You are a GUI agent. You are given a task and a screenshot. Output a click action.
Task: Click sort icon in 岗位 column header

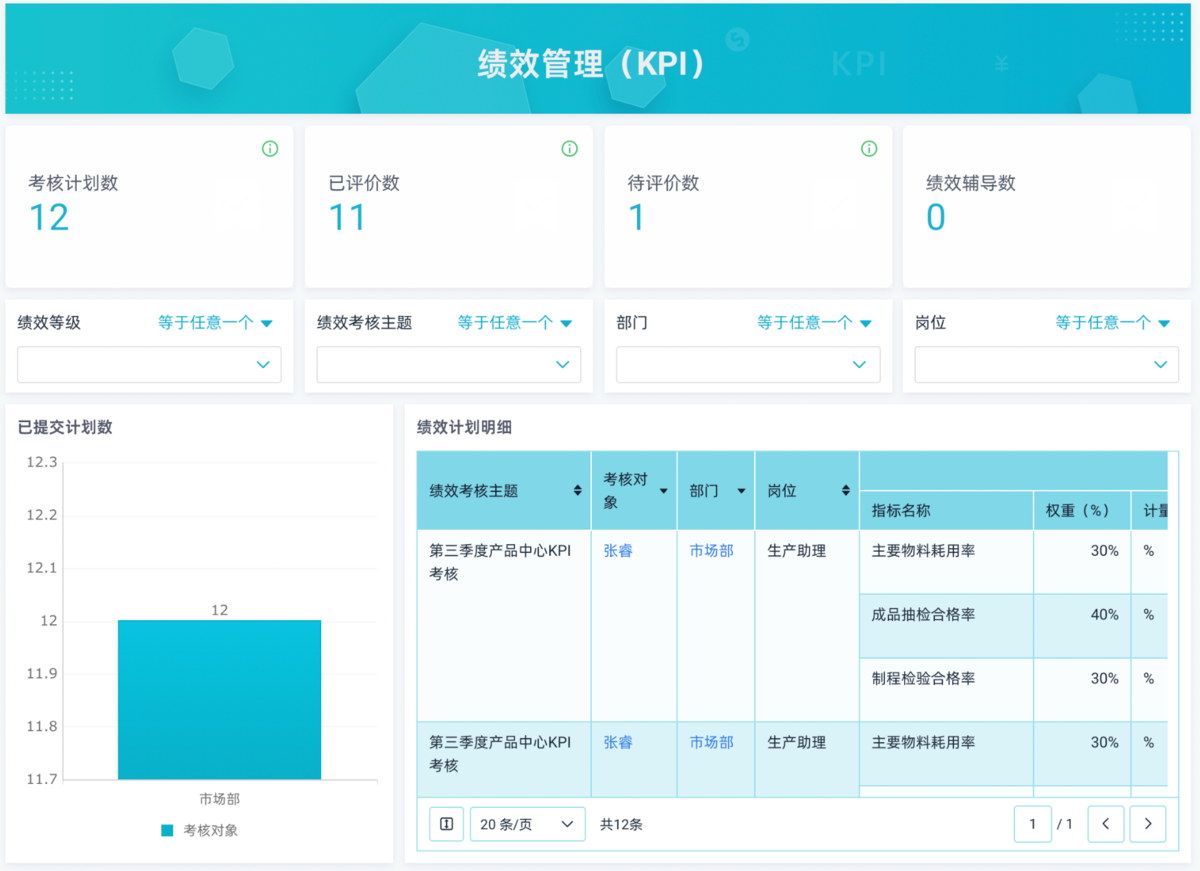point(846,491)
